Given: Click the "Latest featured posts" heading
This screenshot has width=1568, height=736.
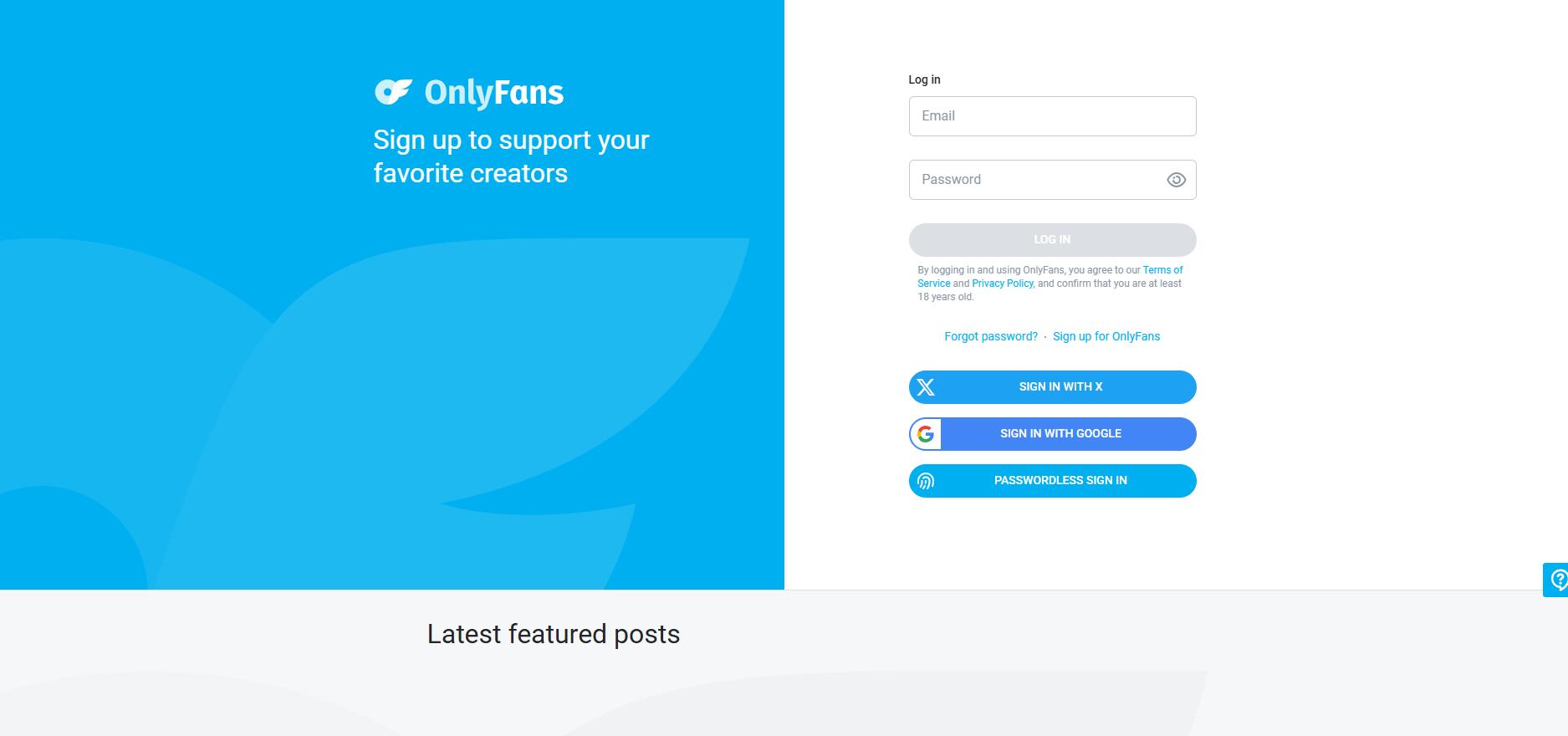Looking at the screenshot, I should click(x=554, y=634).
